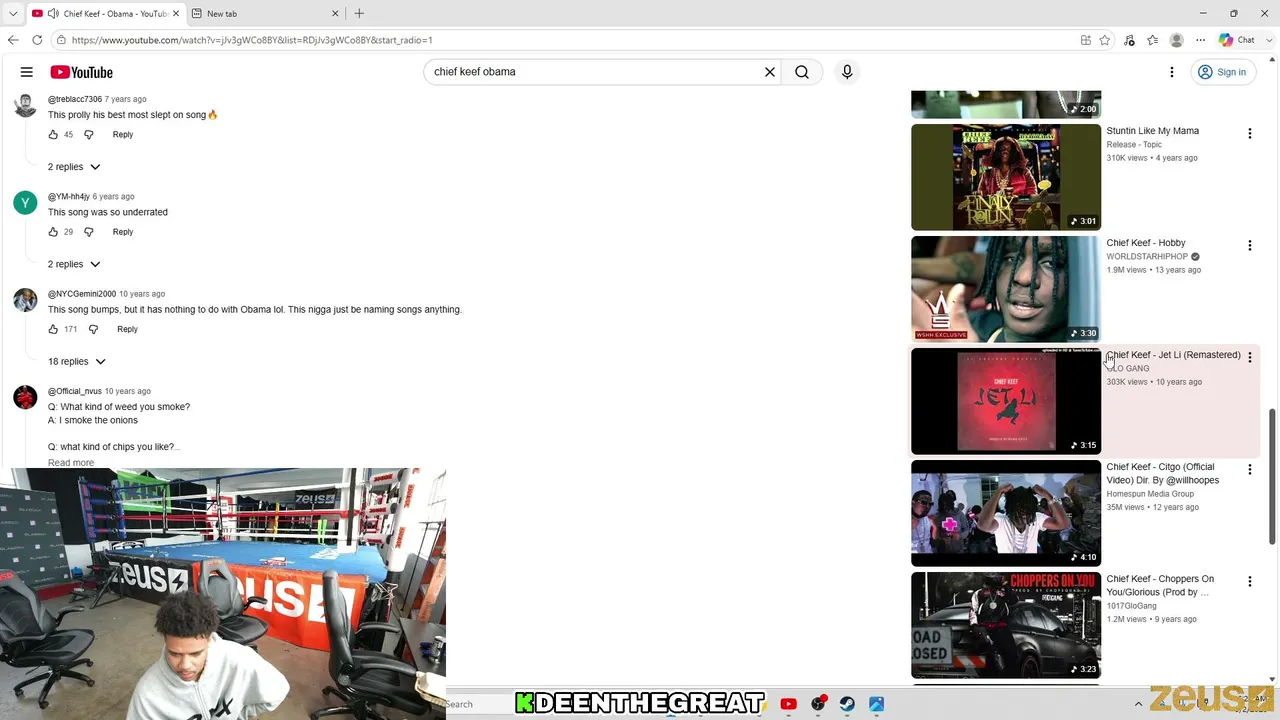Screen dimensions: 1280x720
Task: Open the Photos app in the taskbar
Action: click(x=876, y=704)
